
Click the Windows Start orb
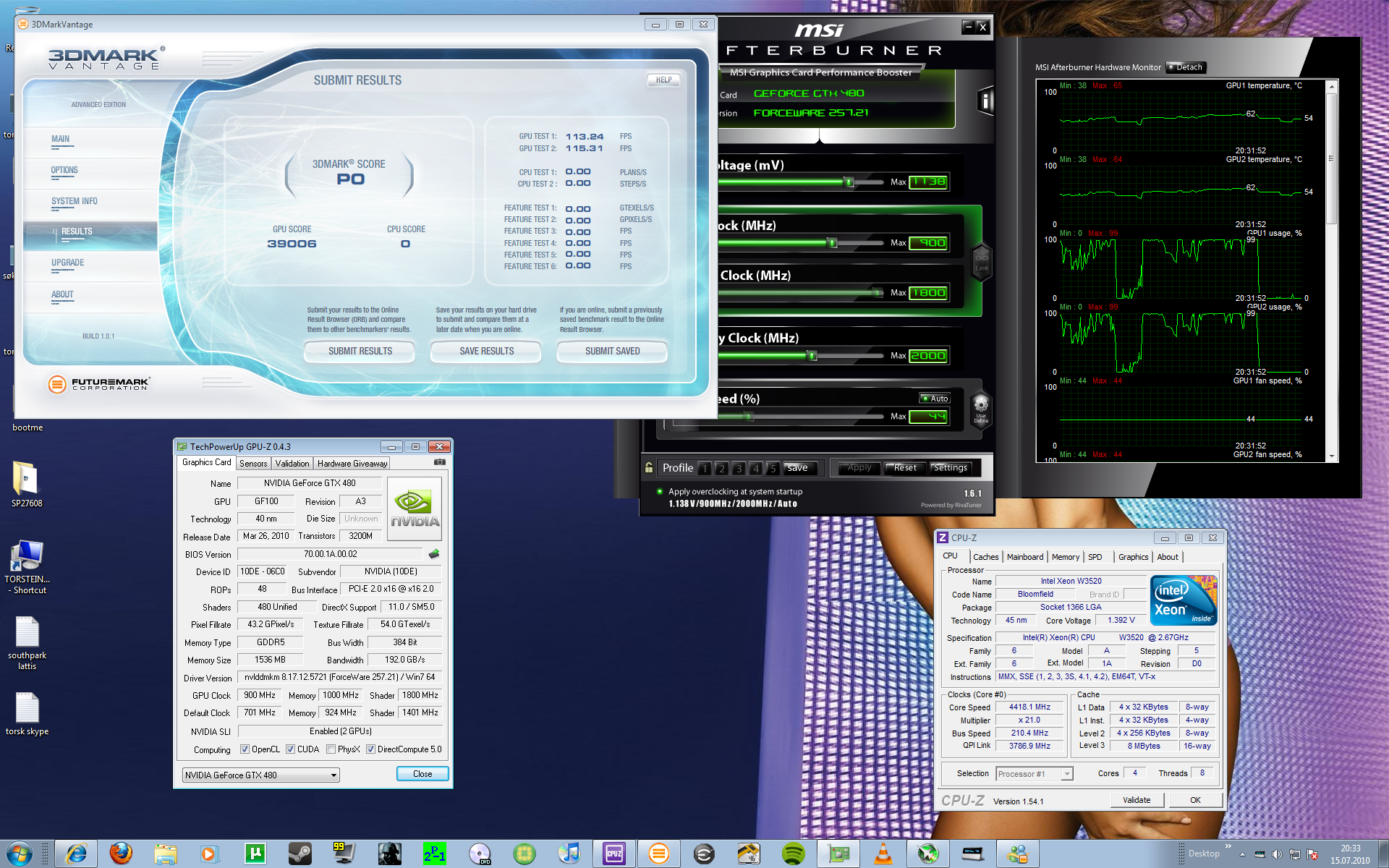tap(20, 854)
